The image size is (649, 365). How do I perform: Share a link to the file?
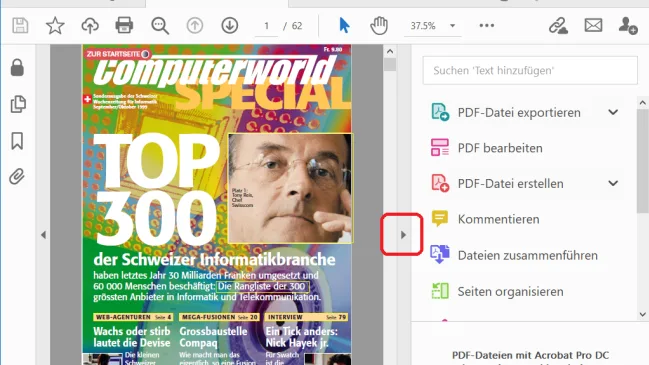click(x=558, y=26)
